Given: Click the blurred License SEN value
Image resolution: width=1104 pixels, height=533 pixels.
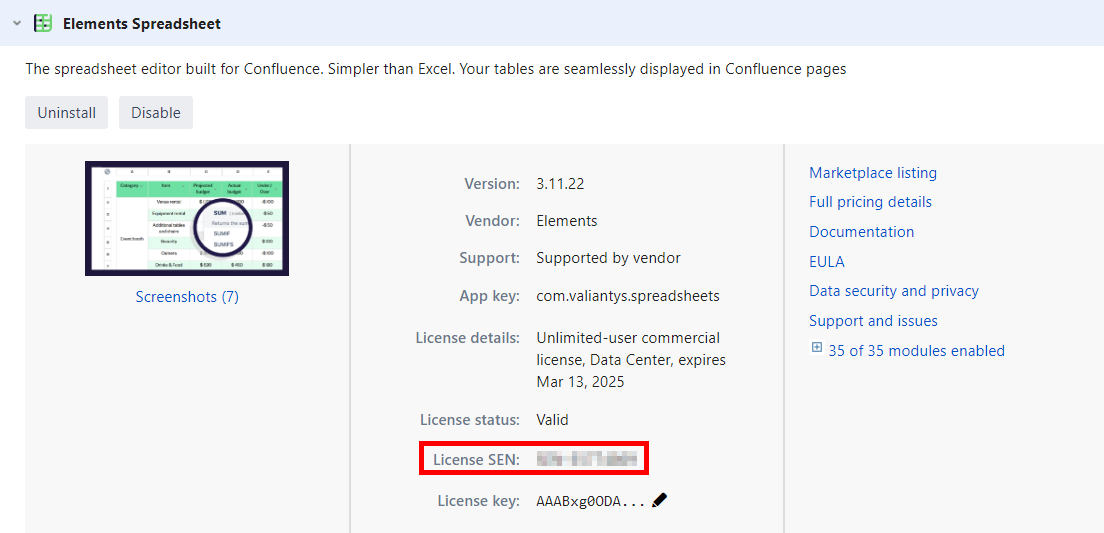Looking at the screenshot, I should coord(586,460).
